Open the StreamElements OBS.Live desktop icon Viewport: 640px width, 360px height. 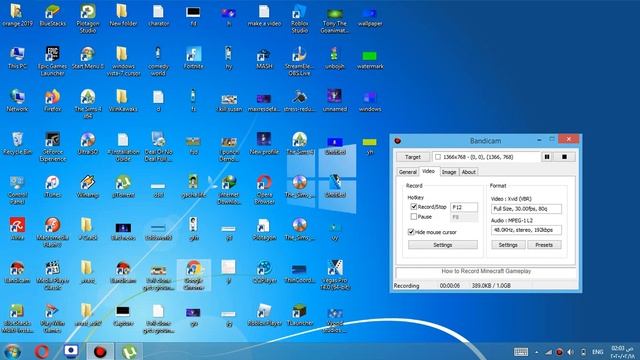point(300,61)
